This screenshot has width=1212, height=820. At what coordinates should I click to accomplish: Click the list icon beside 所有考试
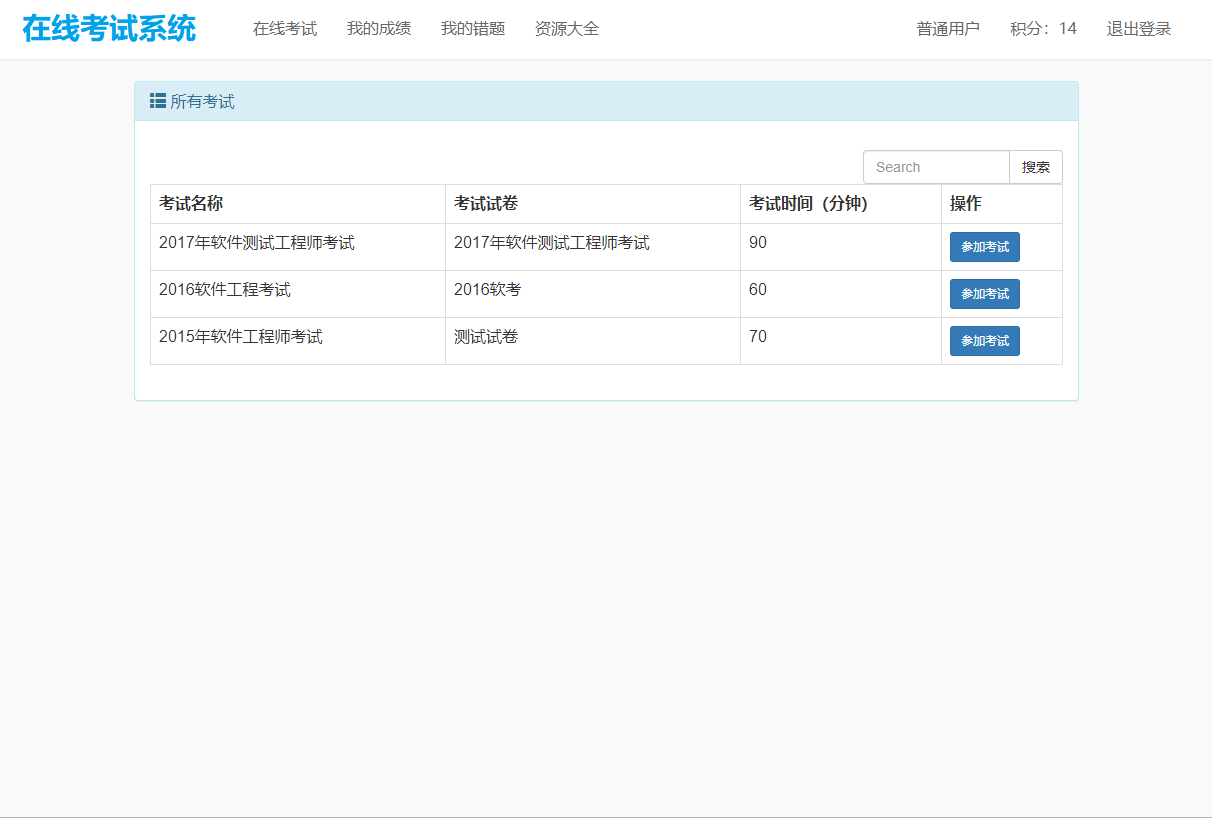(158, 101)
